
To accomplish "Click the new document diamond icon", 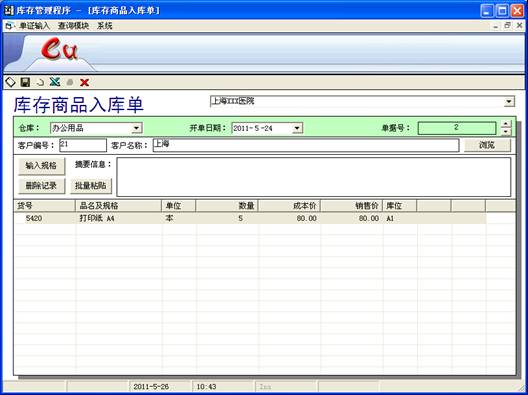I will pos(11,82).
